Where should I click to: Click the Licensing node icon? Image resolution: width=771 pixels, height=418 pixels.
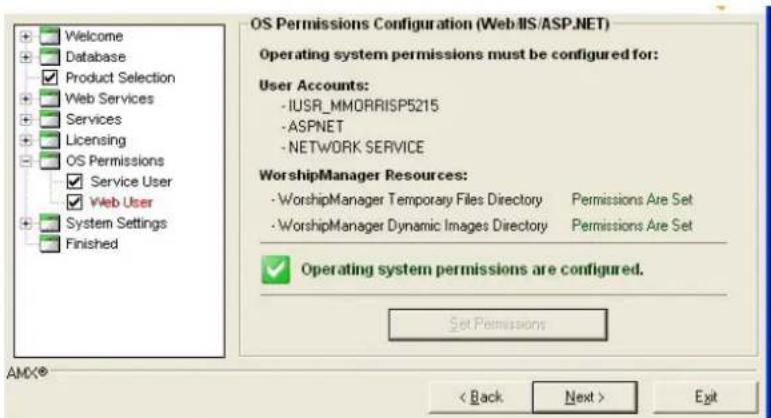click(x=50, y=140)
